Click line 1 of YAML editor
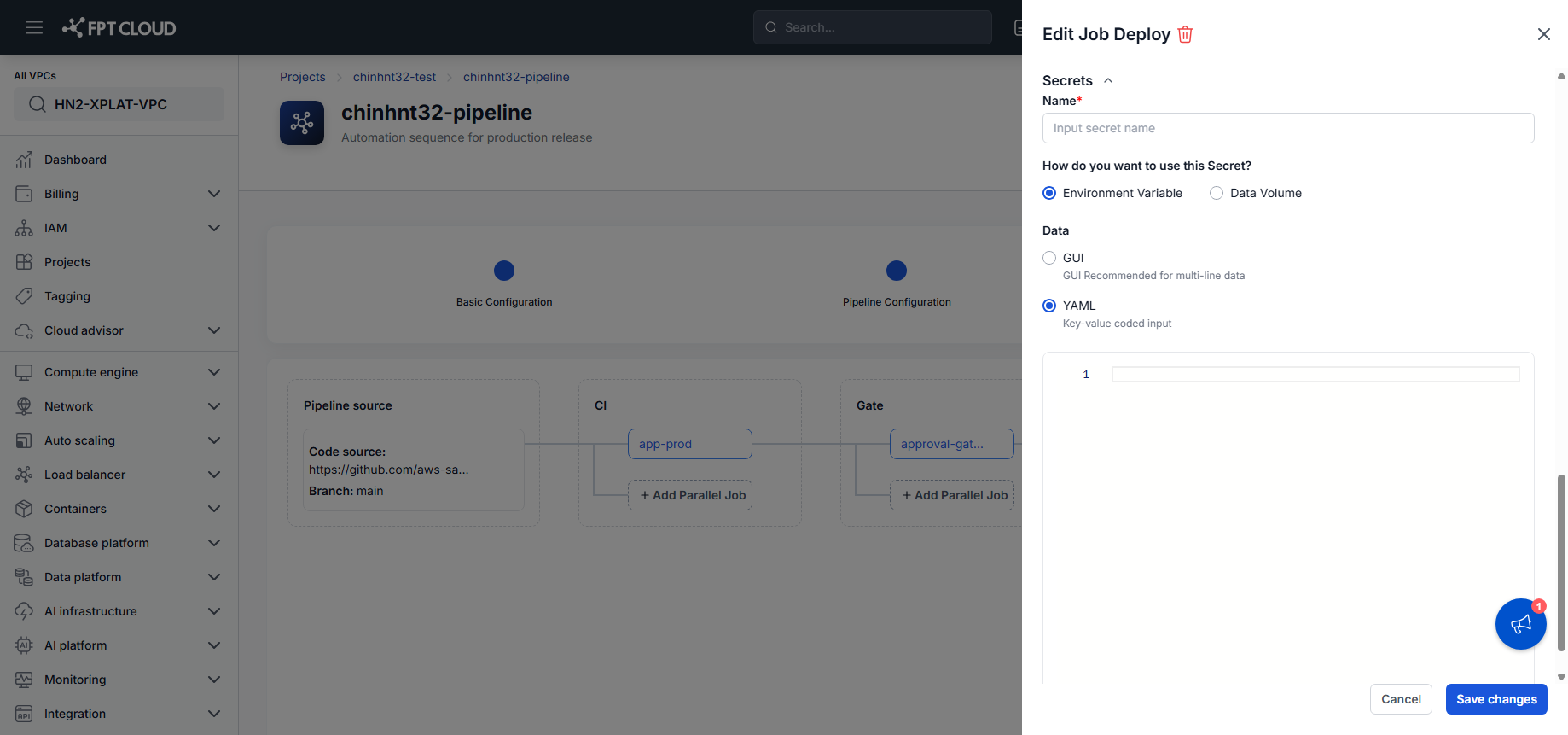 tap(1315, 375)
